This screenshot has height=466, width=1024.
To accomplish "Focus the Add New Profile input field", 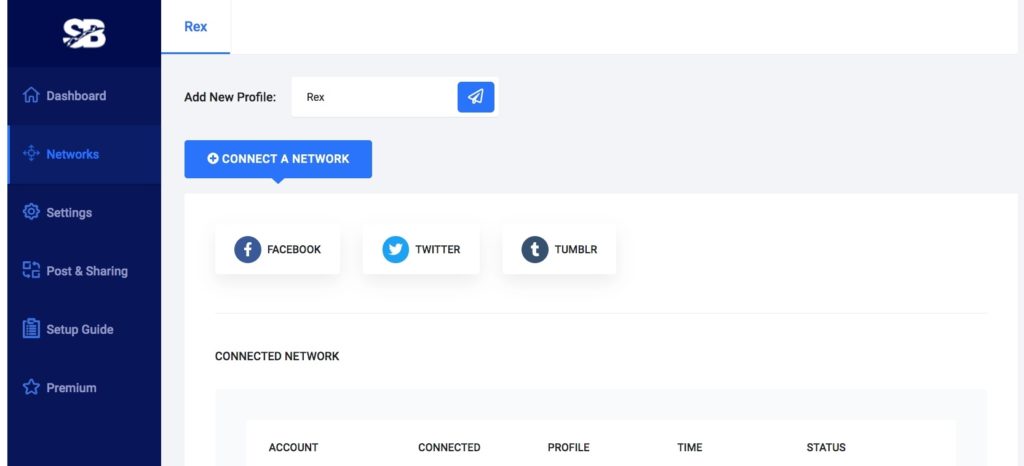I will 374,97.
